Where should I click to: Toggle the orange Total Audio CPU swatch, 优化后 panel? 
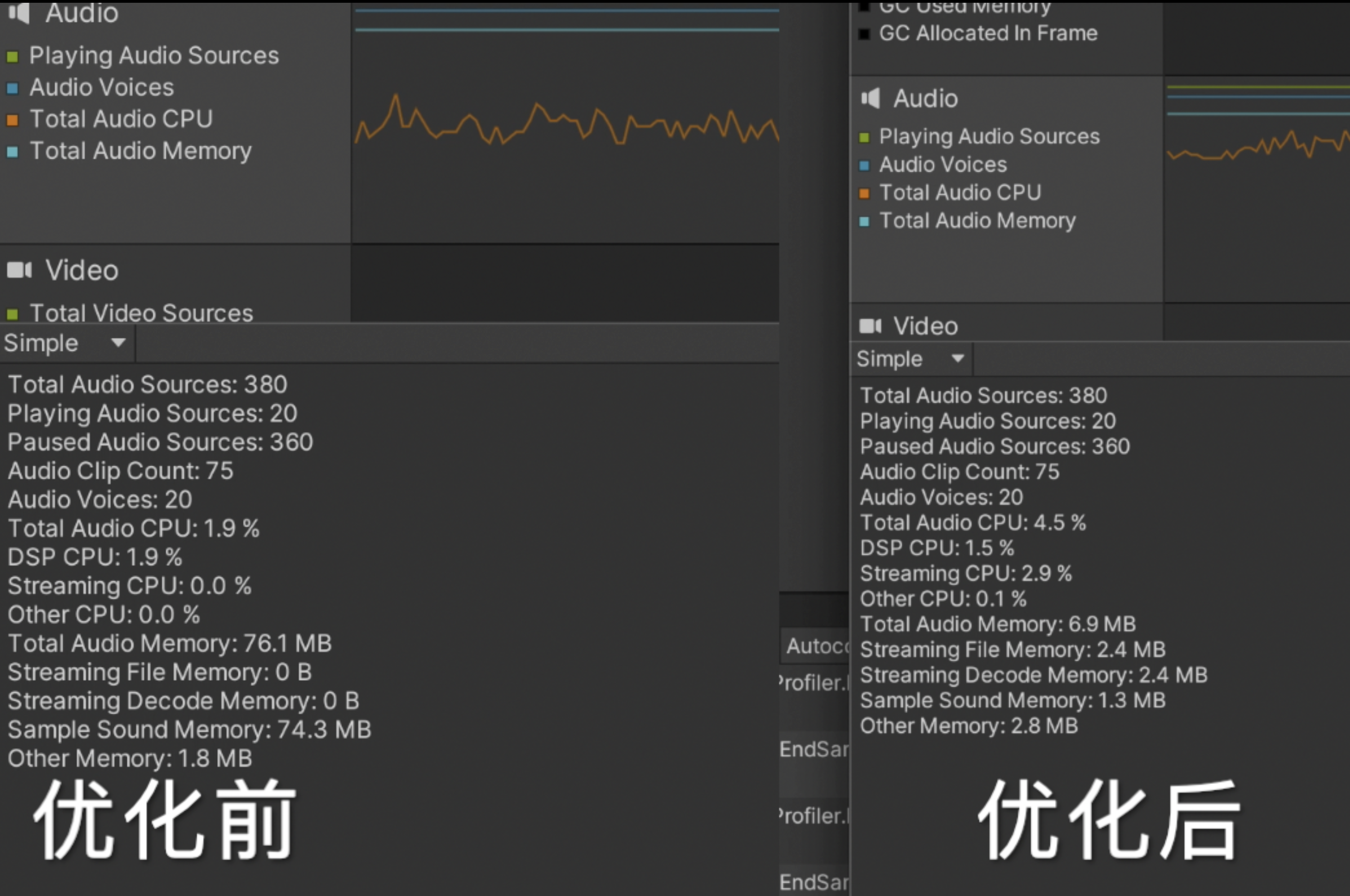click(x=864, y=194)
